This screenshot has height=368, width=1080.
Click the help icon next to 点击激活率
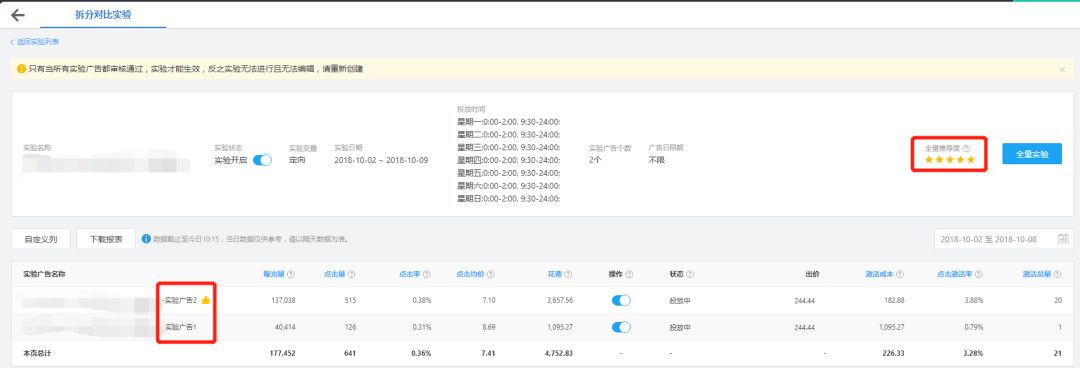point(979,274)
